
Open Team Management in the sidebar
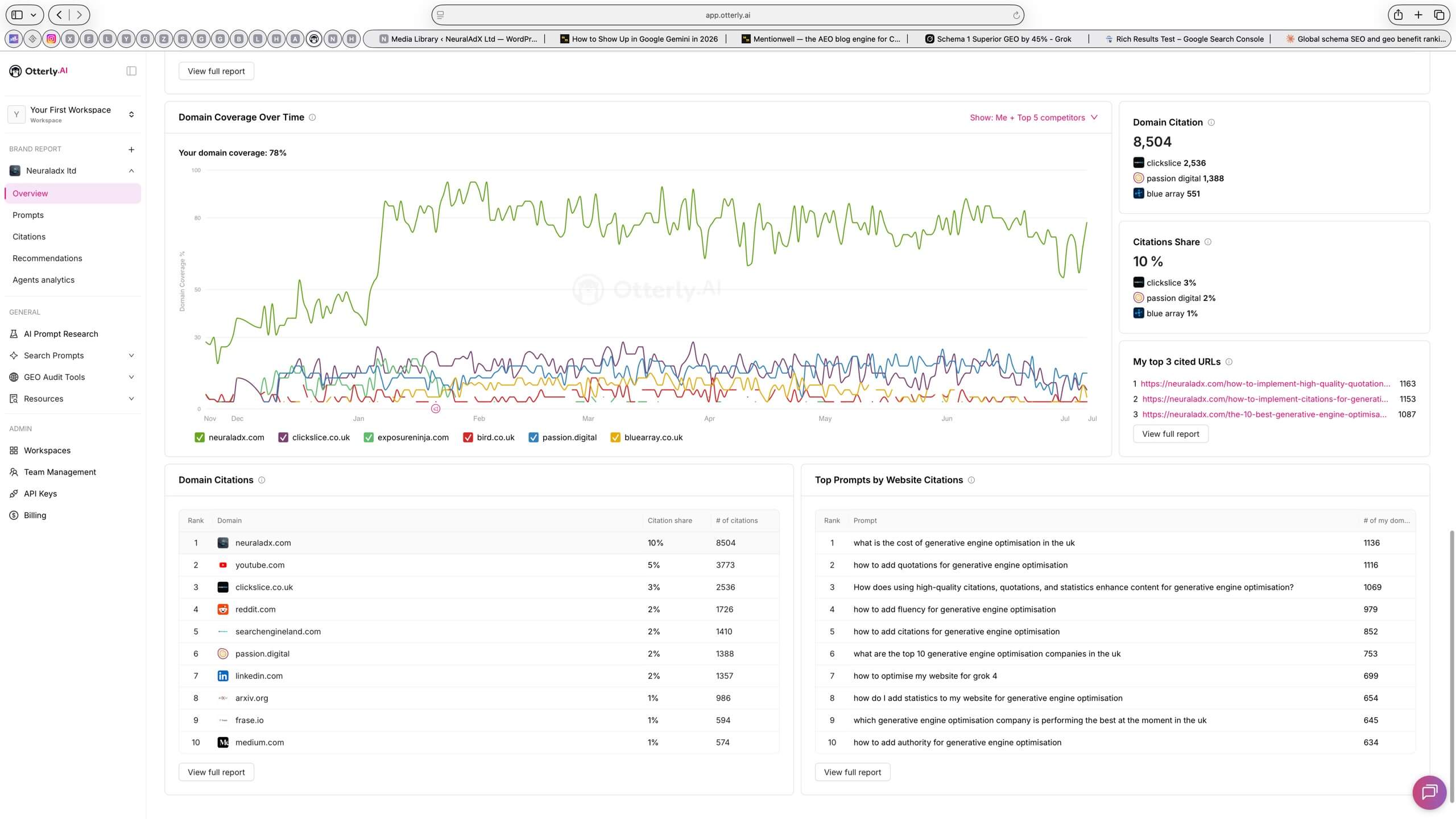point(73,472)
